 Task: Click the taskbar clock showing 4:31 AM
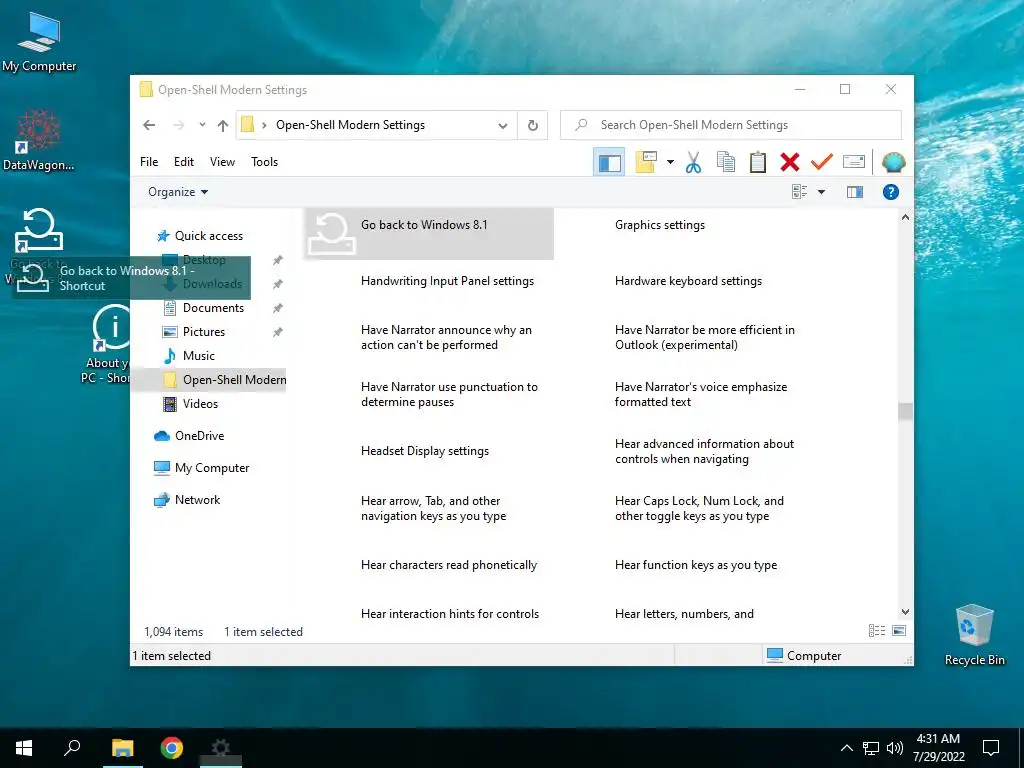pyautogui.click(x=938, y=748)
